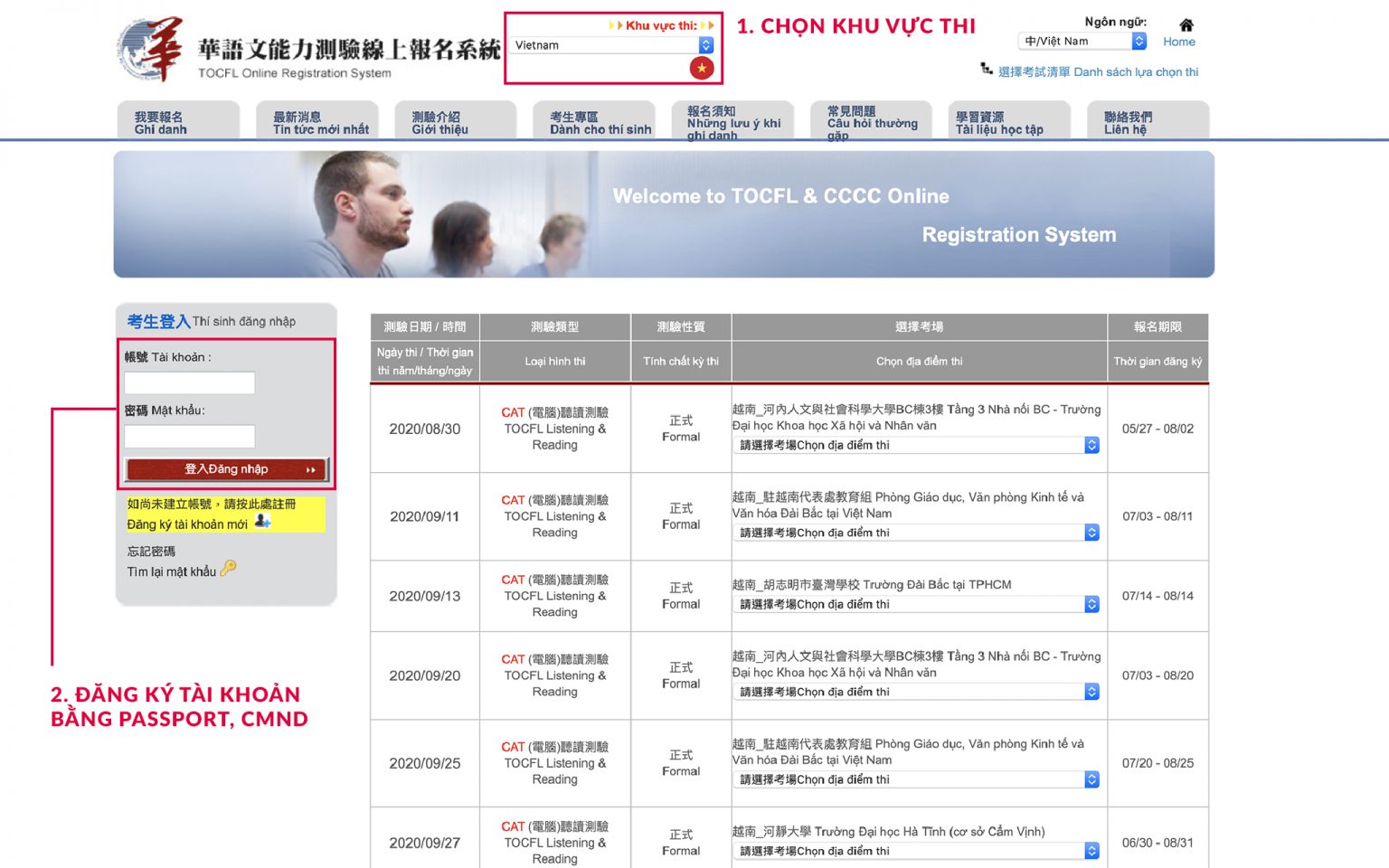Click the key icon for password recovery
This screenshot has width=1389, height=868.
pyautogui.click(x=228, y=568)
